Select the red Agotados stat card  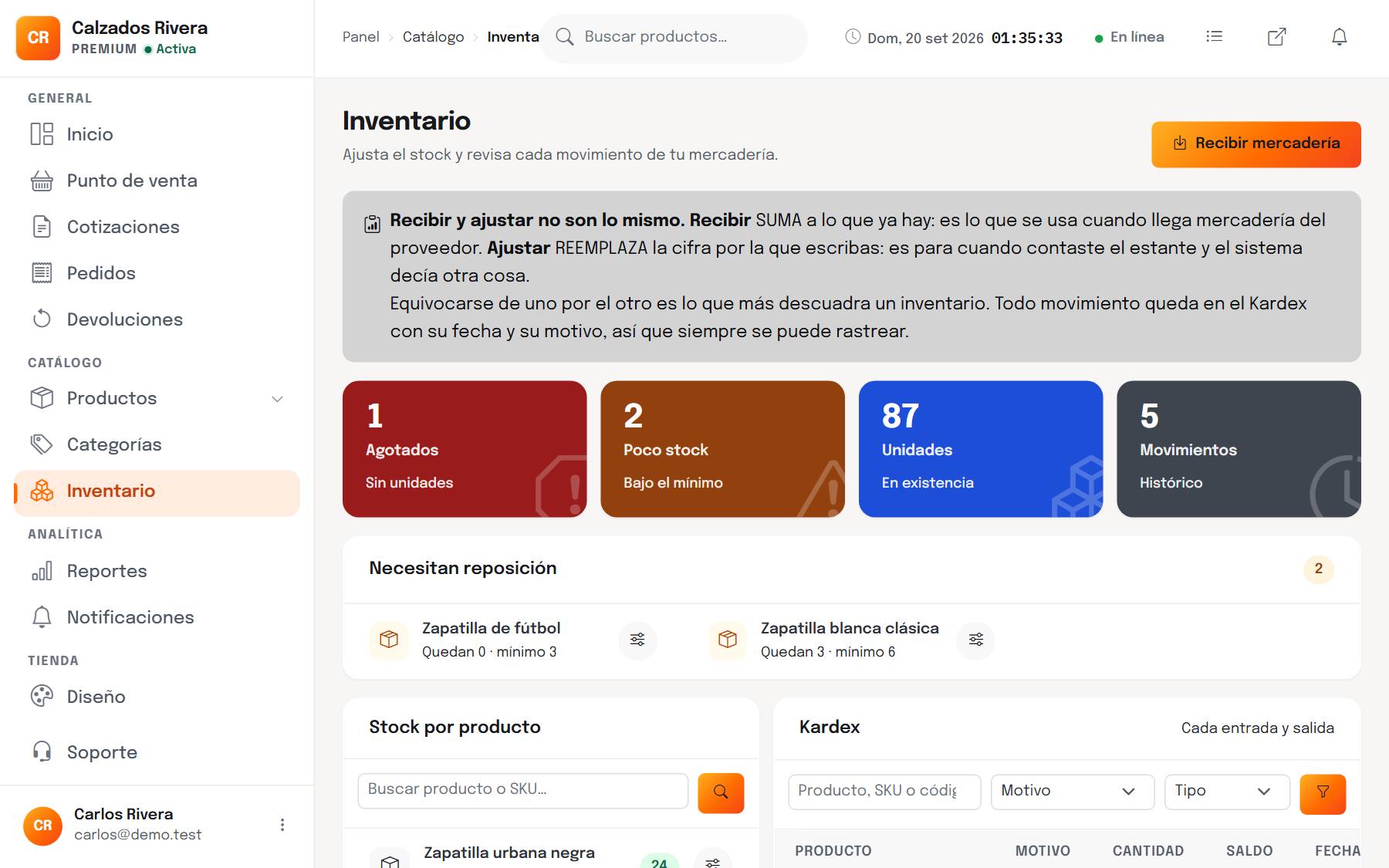point(465,449)
